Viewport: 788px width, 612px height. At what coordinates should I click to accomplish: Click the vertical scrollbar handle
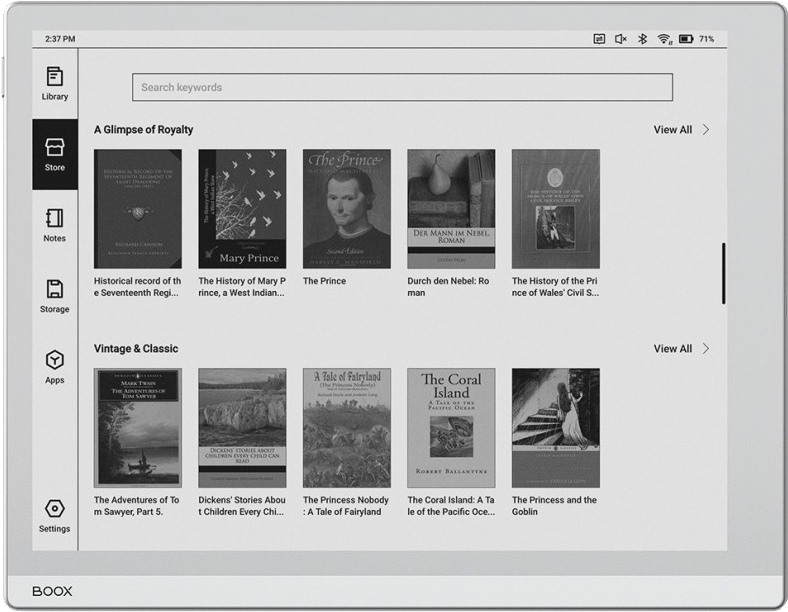[x=724, y=273]
